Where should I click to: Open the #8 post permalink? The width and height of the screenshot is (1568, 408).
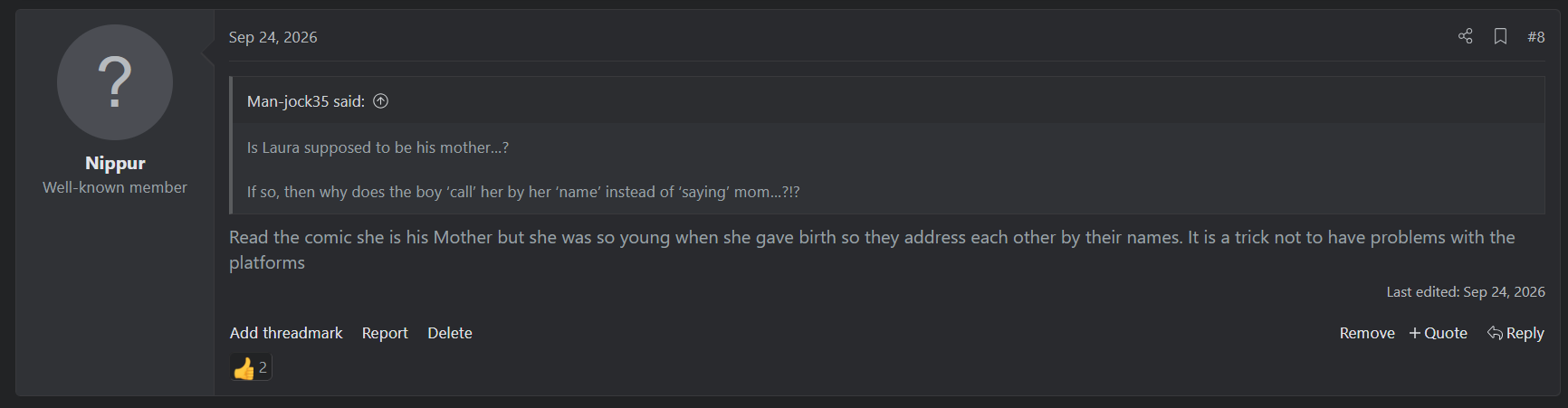pyautogui.click(x=1535, y=37)
